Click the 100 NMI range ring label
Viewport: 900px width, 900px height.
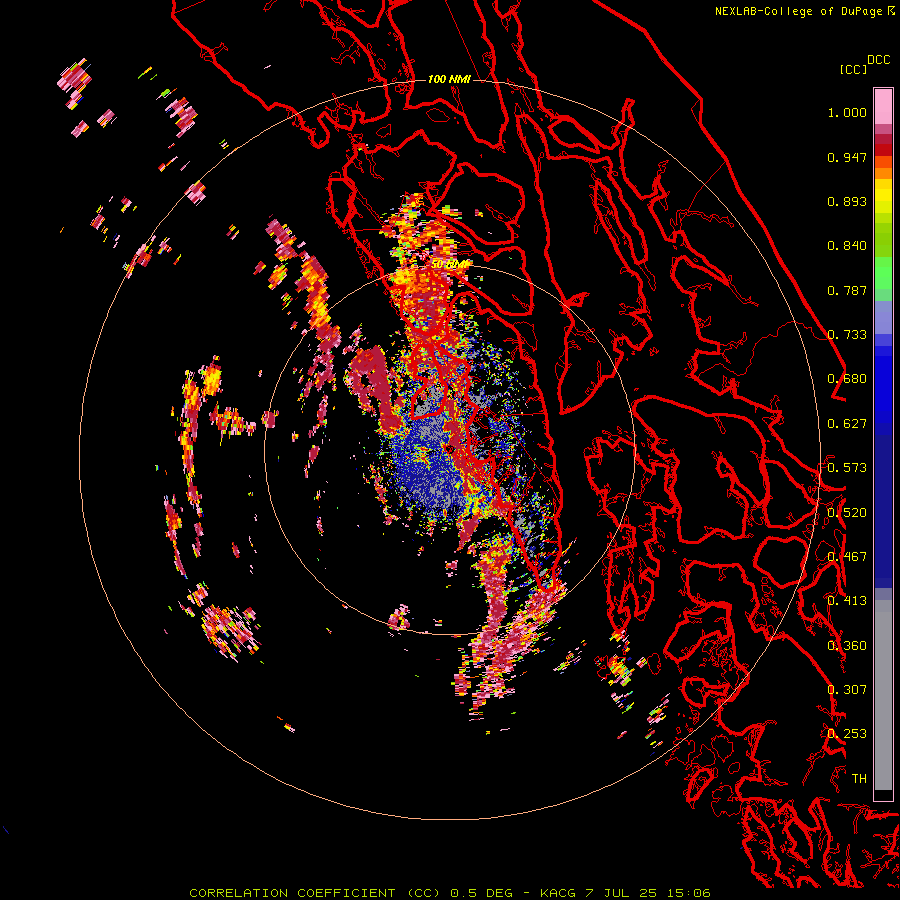449,79
